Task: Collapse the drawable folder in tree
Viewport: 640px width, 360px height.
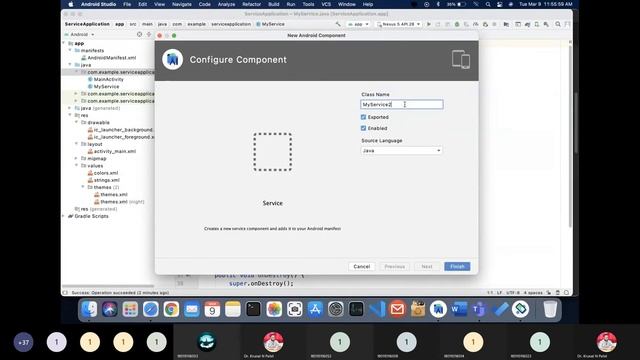Action: (76, 122)
